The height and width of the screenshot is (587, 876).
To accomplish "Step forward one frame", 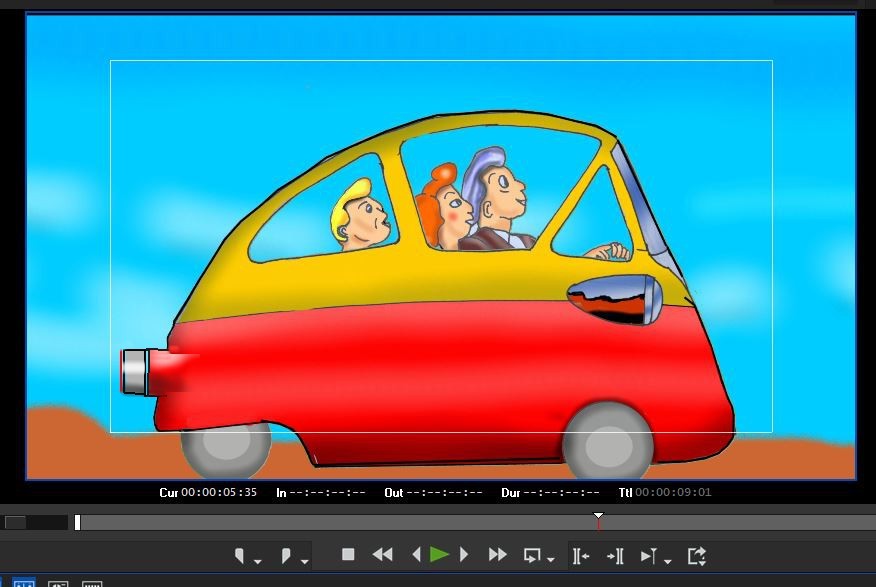I will click(463, 554).
